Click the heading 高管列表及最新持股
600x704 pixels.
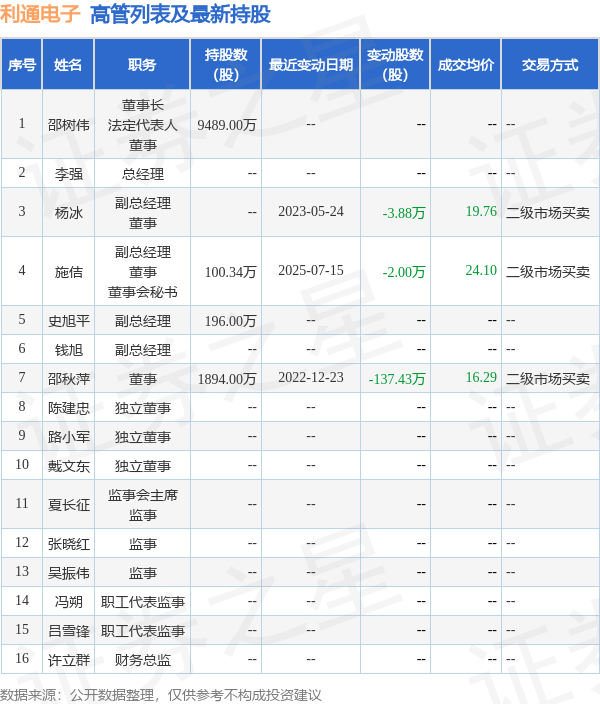click(x=181, y=14)
